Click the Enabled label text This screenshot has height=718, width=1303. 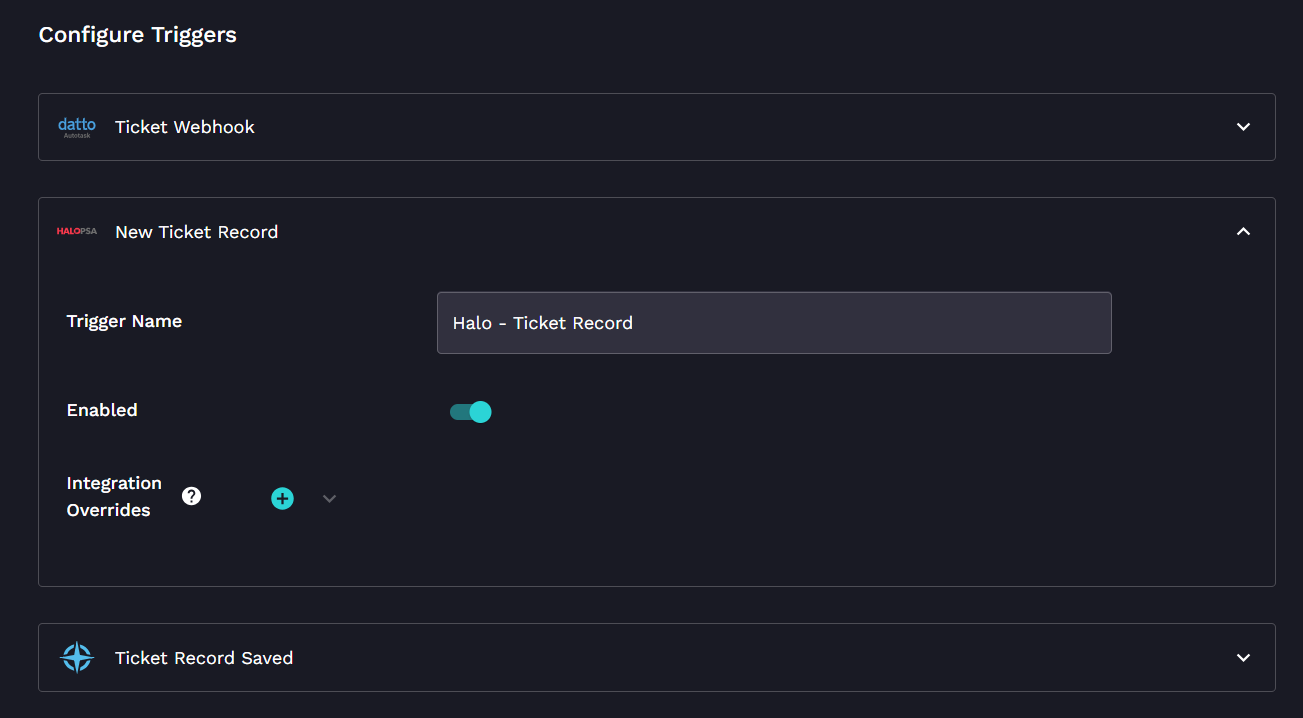coord(102,410)
